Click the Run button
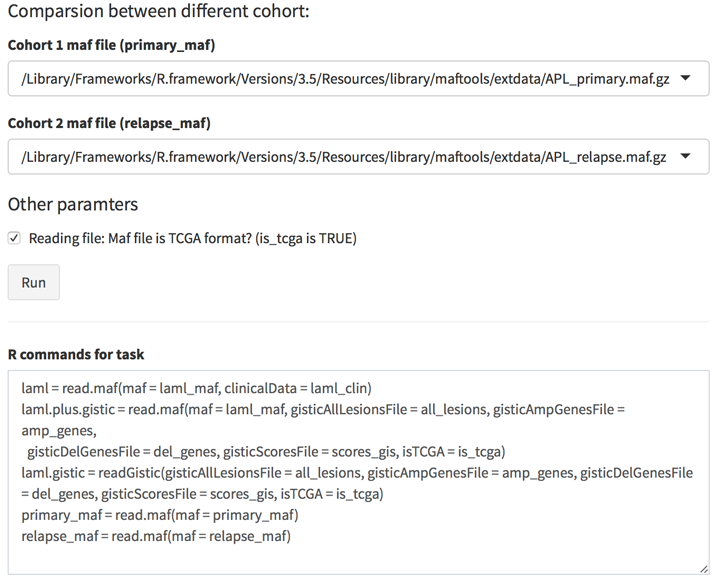Image resolution: width=720 pixels, height=583 pixels. (34, 282)
